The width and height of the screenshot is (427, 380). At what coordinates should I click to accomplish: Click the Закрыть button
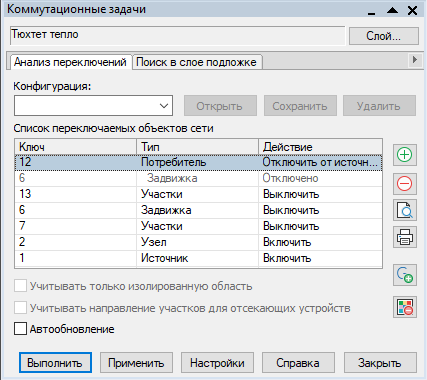point(380,363)
